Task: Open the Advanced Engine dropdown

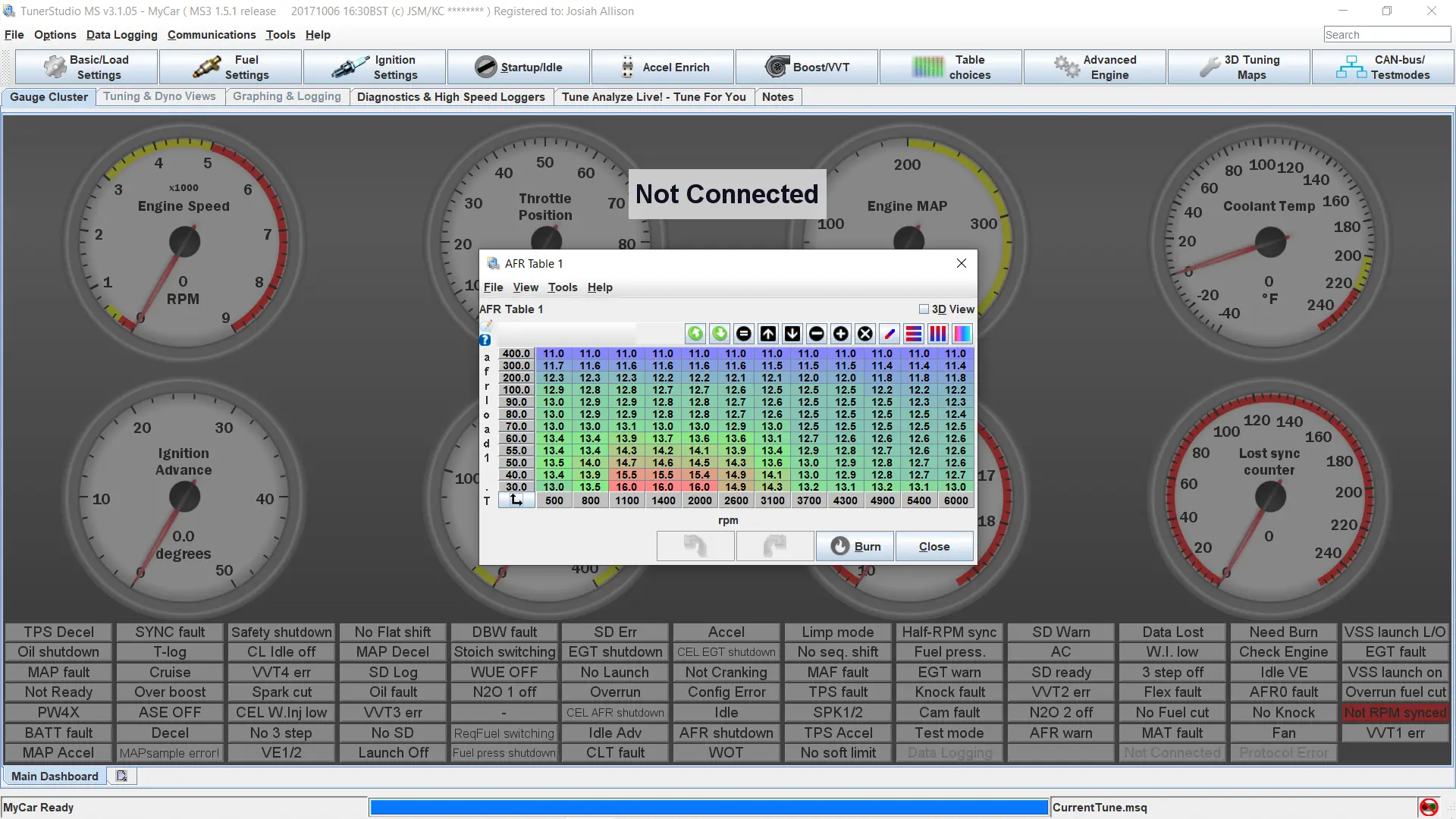Action: click(1095, 67)
